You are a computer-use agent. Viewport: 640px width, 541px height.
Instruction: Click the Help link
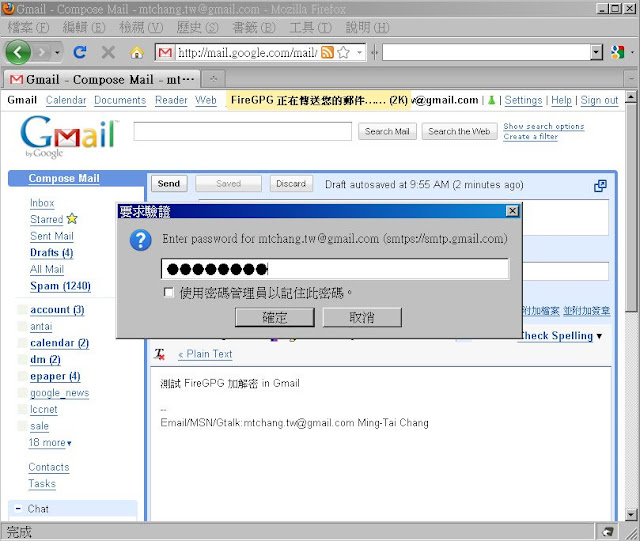[561, 100]
